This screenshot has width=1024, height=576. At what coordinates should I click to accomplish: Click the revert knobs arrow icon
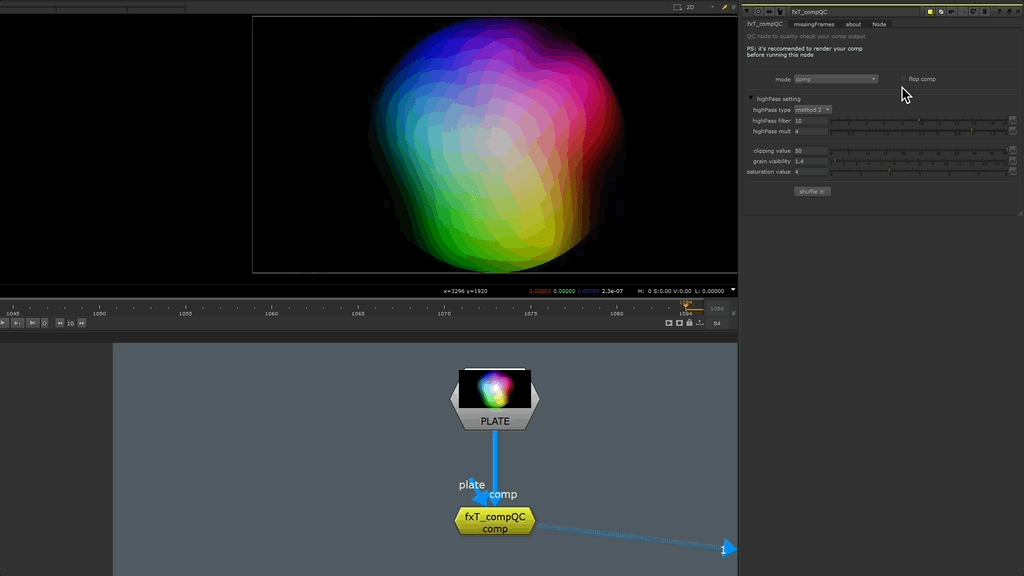pyautogui.click(x=973, y=12)
